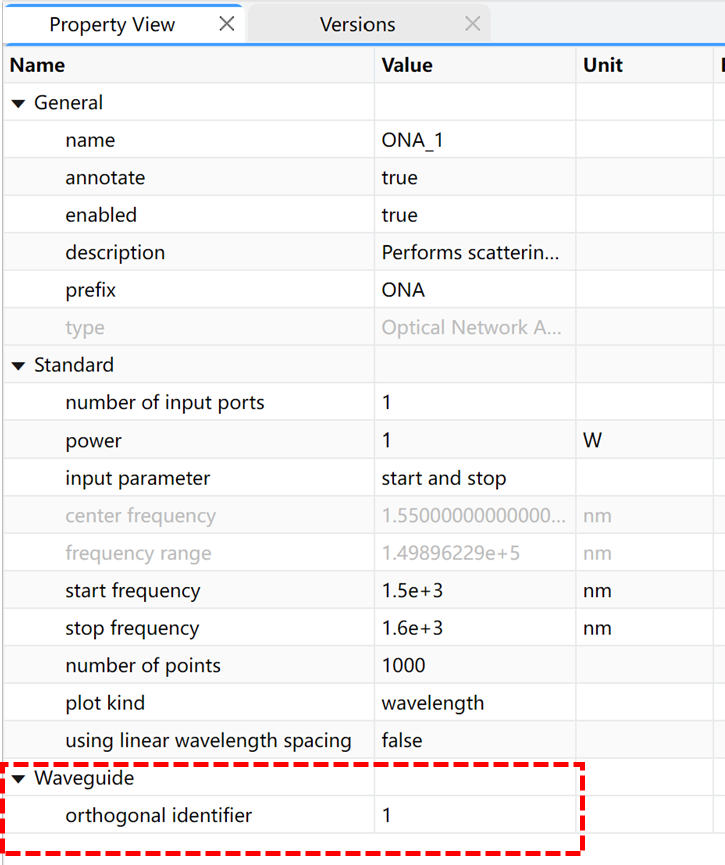Close the Versions tab
This screenshot has height=865, width=725.
pos(472,24)
